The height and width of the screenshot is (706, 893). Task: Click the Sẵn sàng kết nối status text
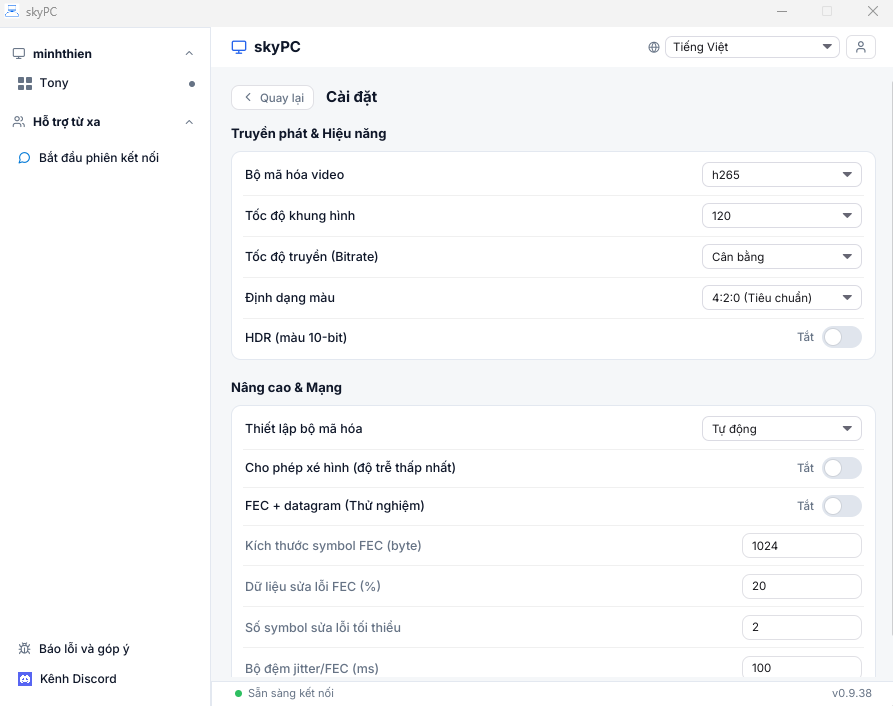pos(291,693)
